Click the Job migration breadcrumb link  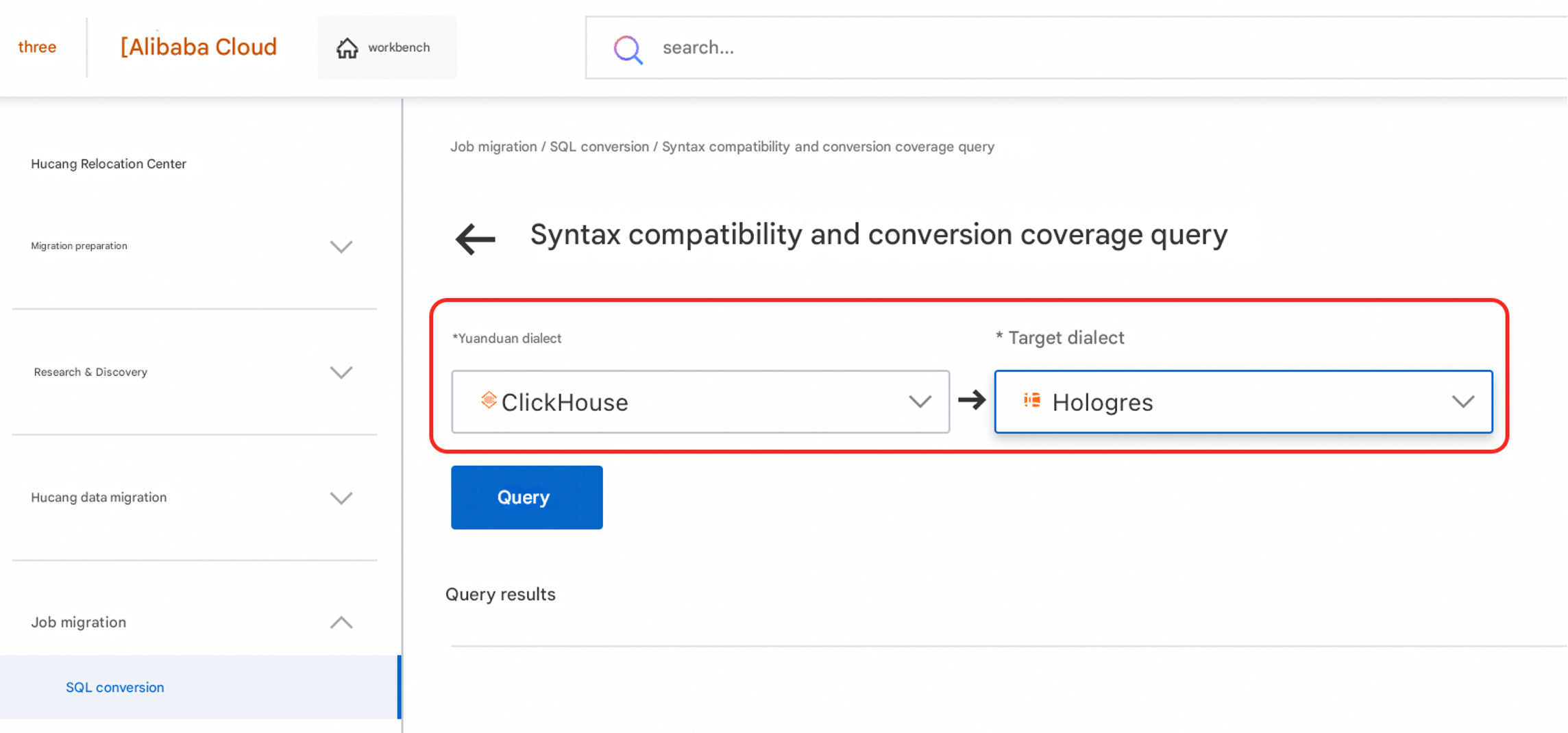tap(493, 147)
